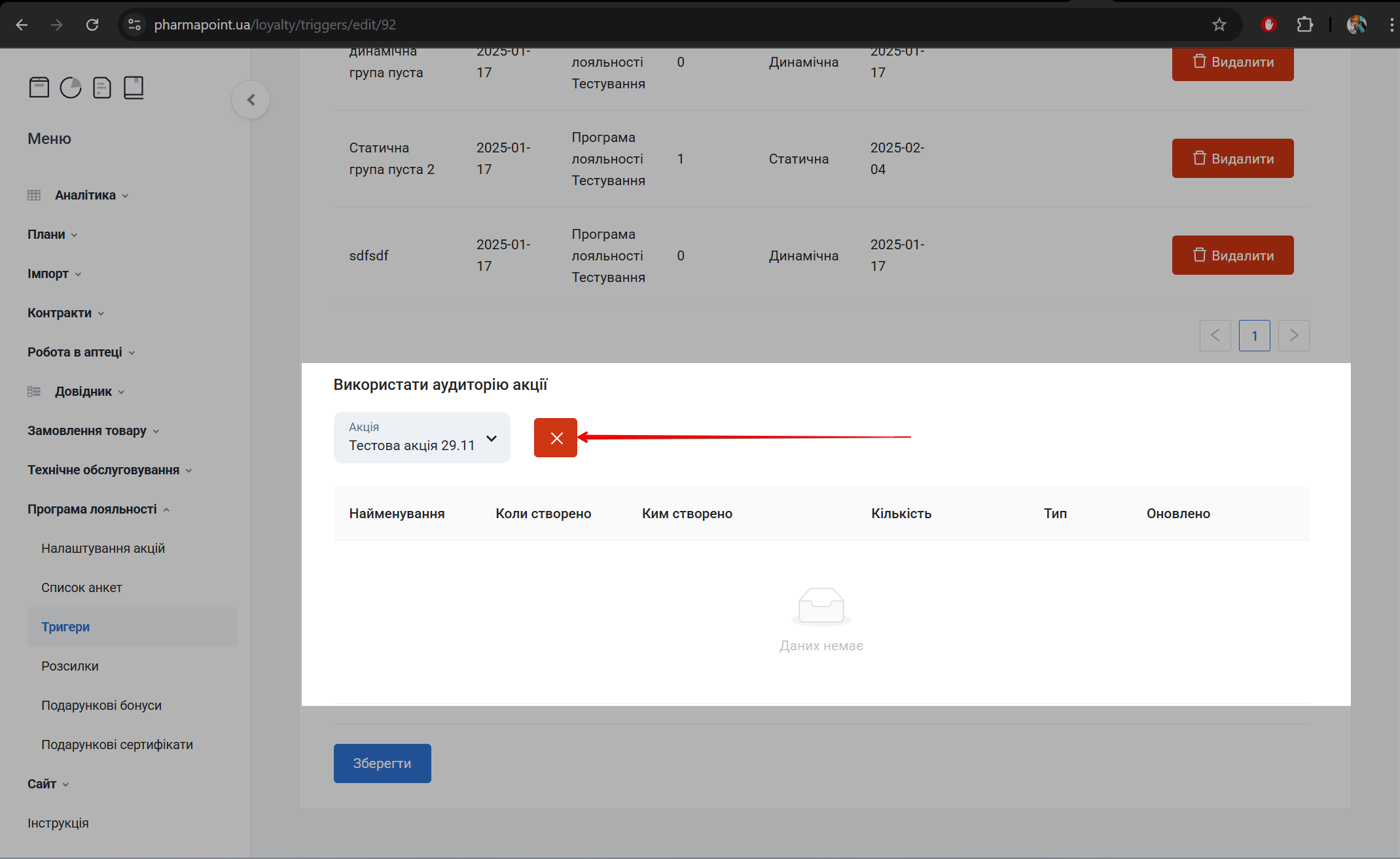Open the Акція dropdown selector

click(x=422, y=438)
